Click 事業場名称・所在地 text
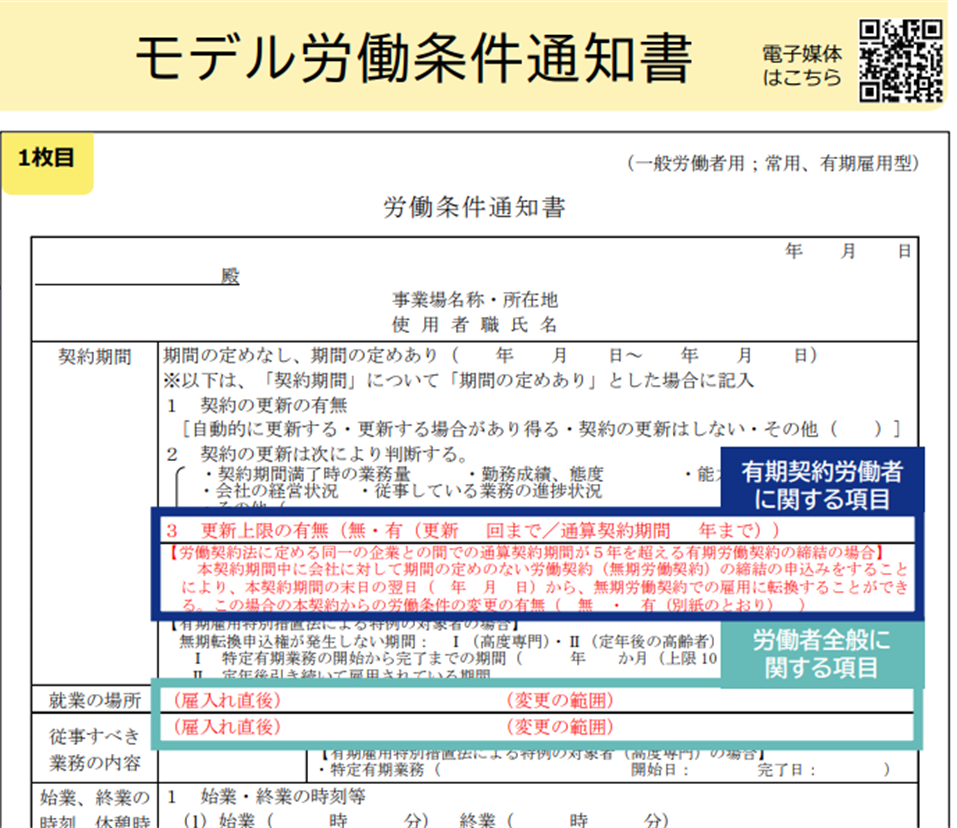 [x=474, y=300]
